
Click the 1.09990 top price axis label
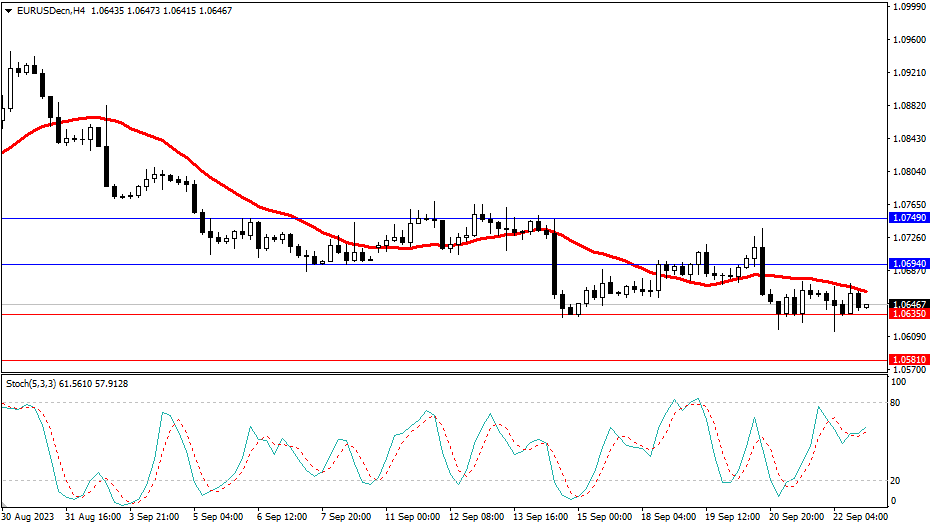click(x=907, y=7)
